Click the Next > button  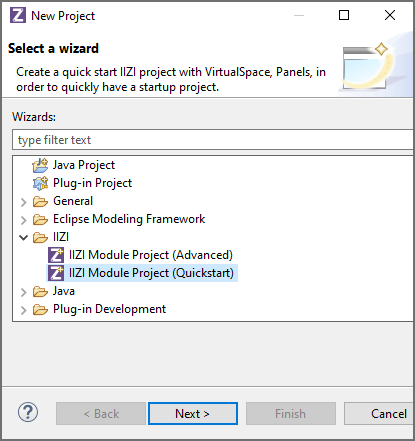(x=193, y=414)
